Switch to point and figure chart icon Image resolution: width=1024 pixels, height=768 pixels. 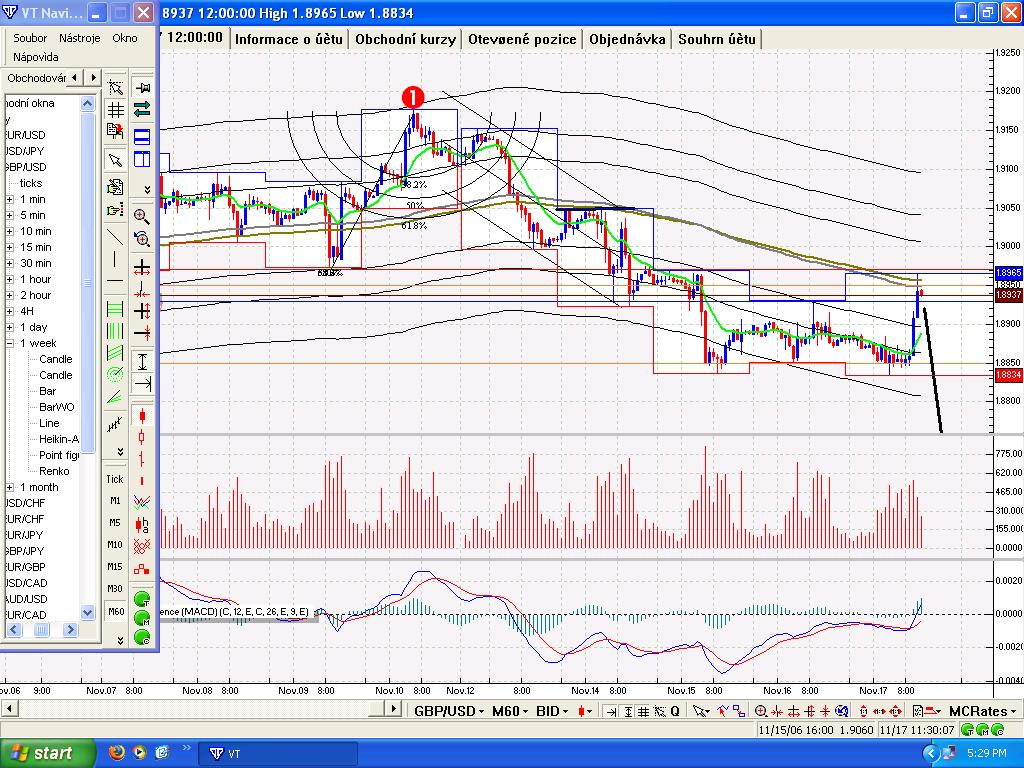point(142,546)
